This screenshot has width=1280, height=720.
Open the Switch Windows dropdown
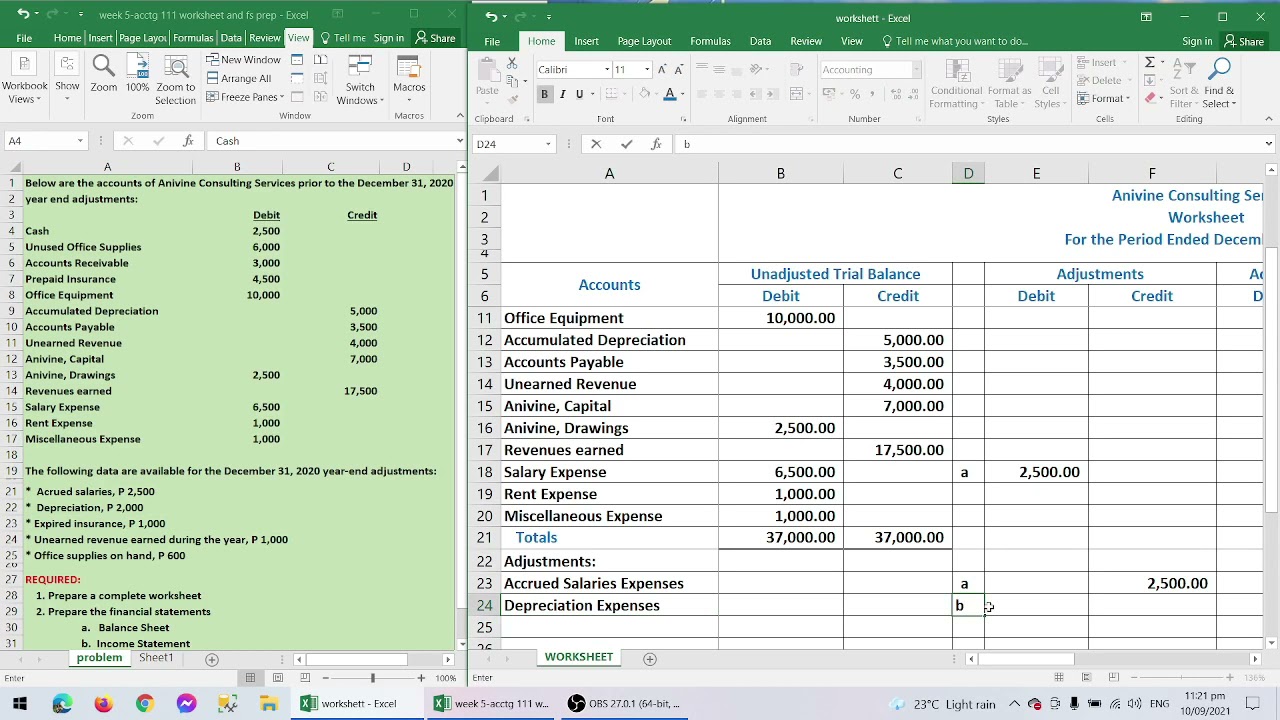coord(360,80)
